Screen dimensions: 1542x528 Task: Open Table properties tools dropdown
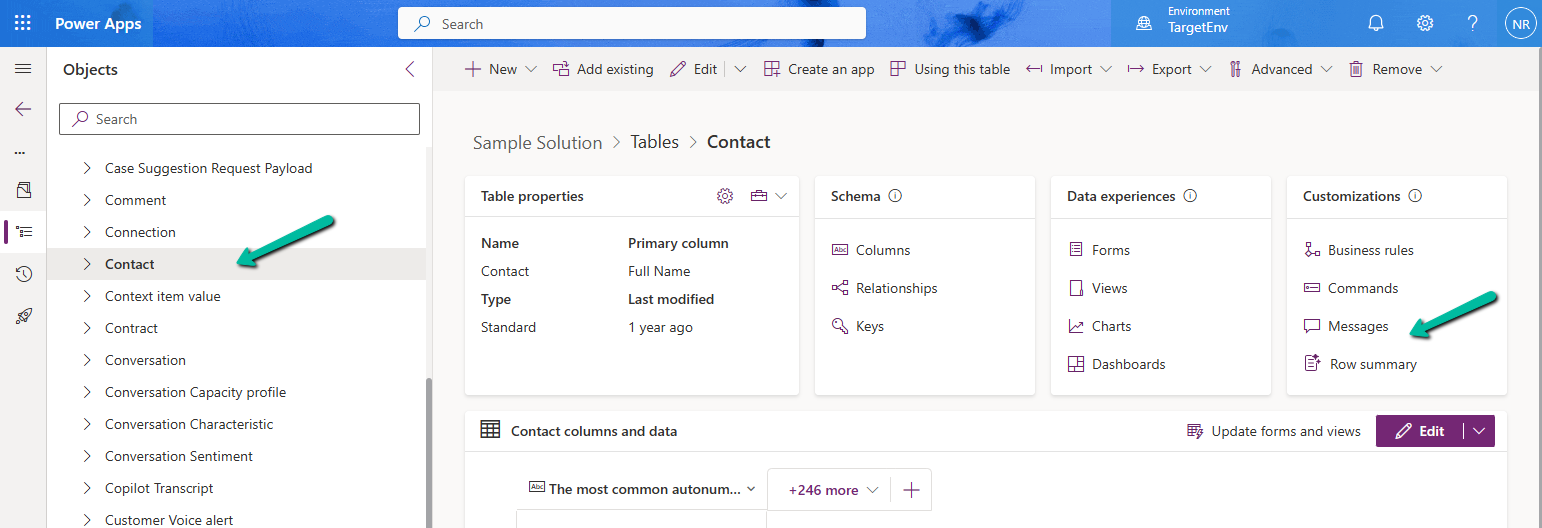click(x=769, y=196)
